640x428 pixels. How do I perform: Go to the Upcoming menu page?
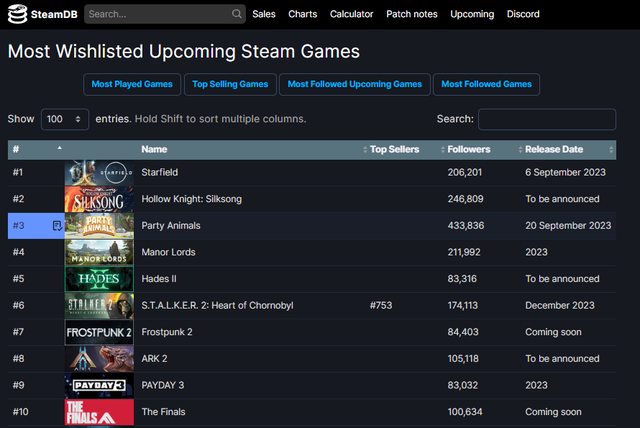coord(472,14)
